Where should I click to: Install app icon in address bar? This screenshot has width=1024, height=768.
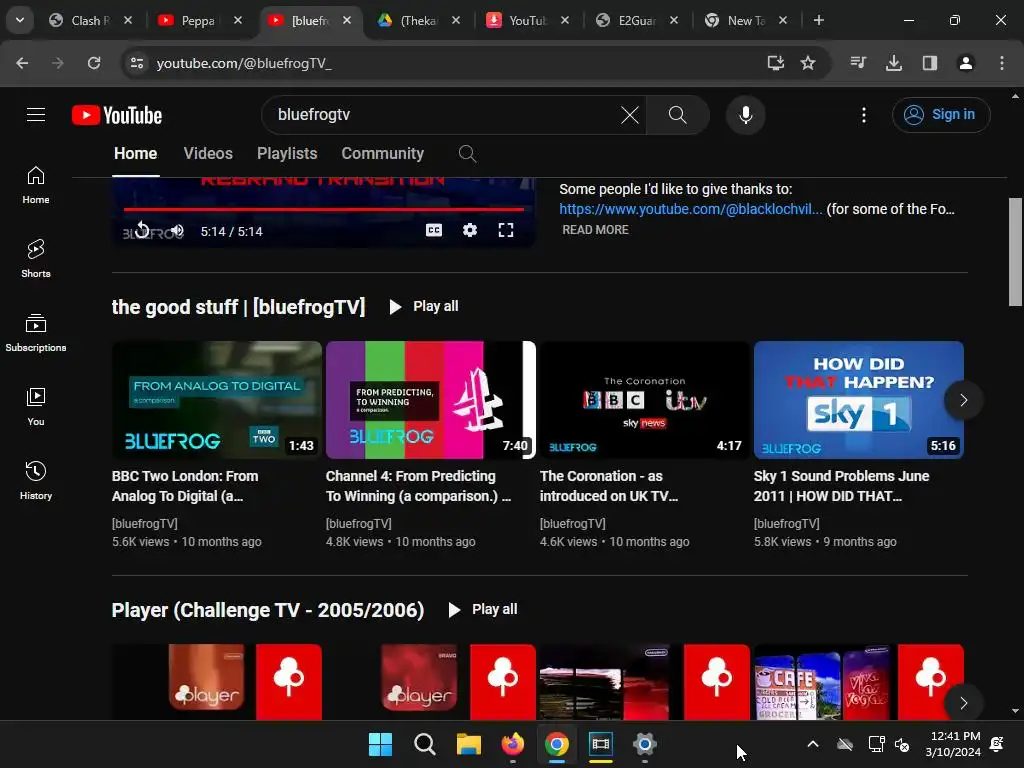pyautogui.click(x=775, y=63)
